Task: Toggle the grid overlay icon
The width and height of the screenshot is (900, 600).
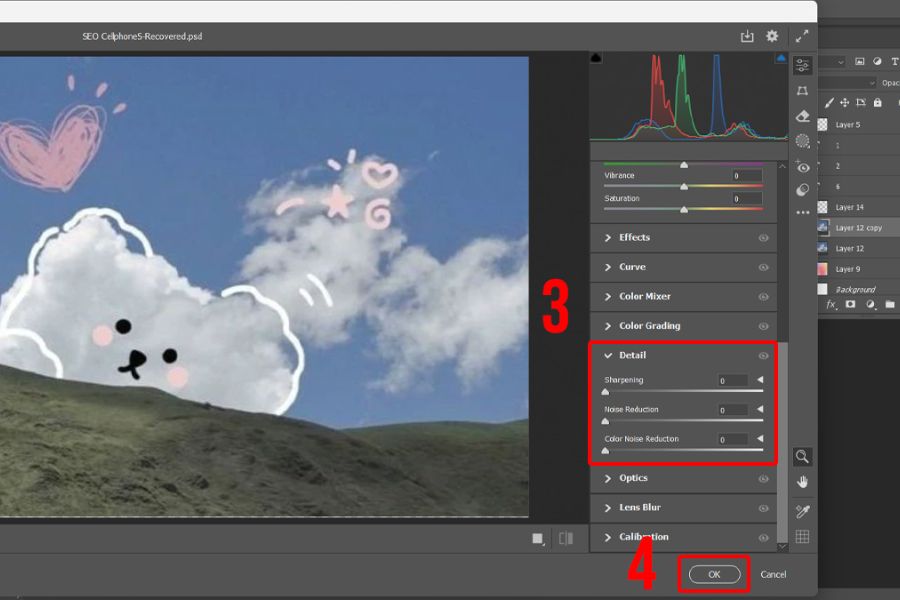Action: pyautogui.click(x=802, y=537)
